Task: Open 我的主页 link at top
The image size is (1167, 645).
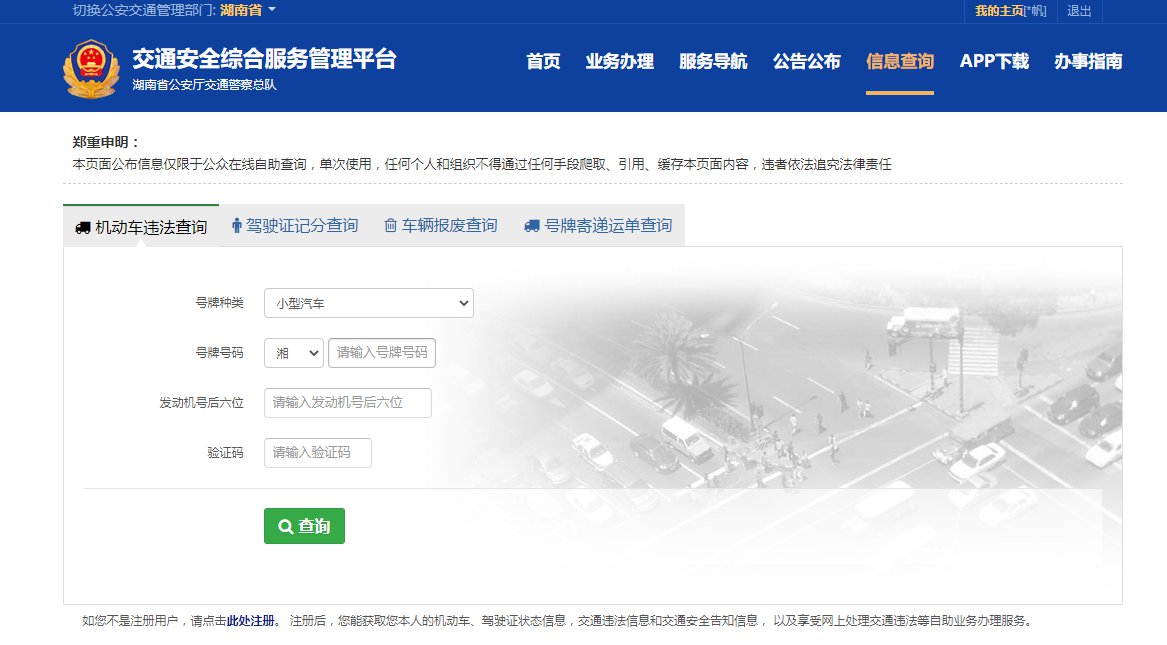Action: (998, 10)
